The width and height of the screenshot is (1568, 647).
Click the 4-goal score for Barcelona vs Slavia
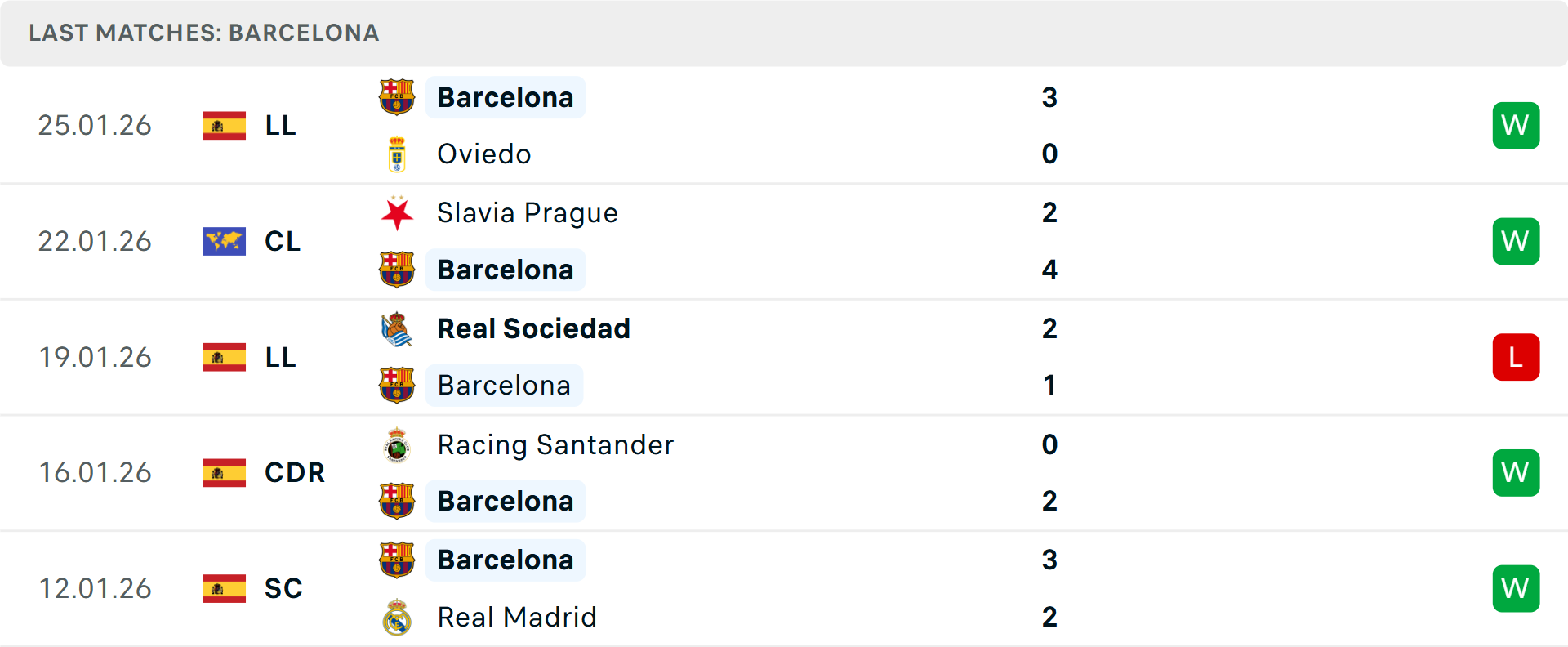point(1050,270)
